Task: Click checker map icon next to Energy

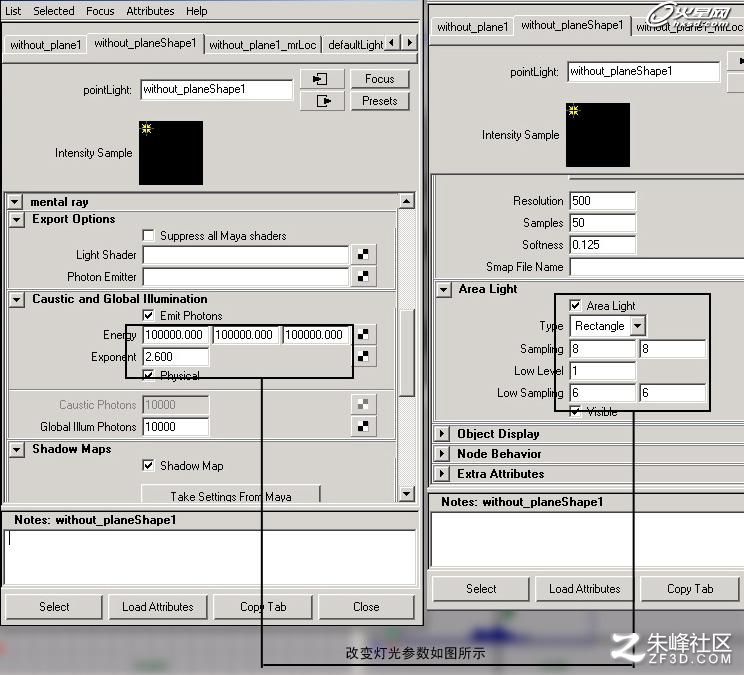Action: (x=363, y=334)
